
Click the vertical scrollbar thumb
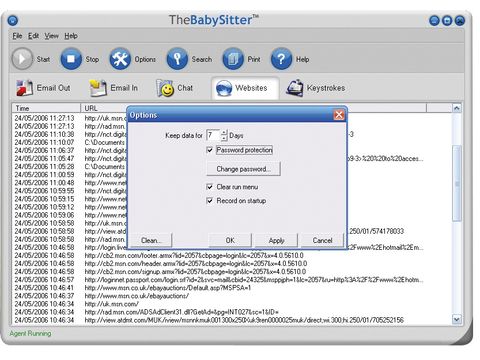click(x=457, y=183)
